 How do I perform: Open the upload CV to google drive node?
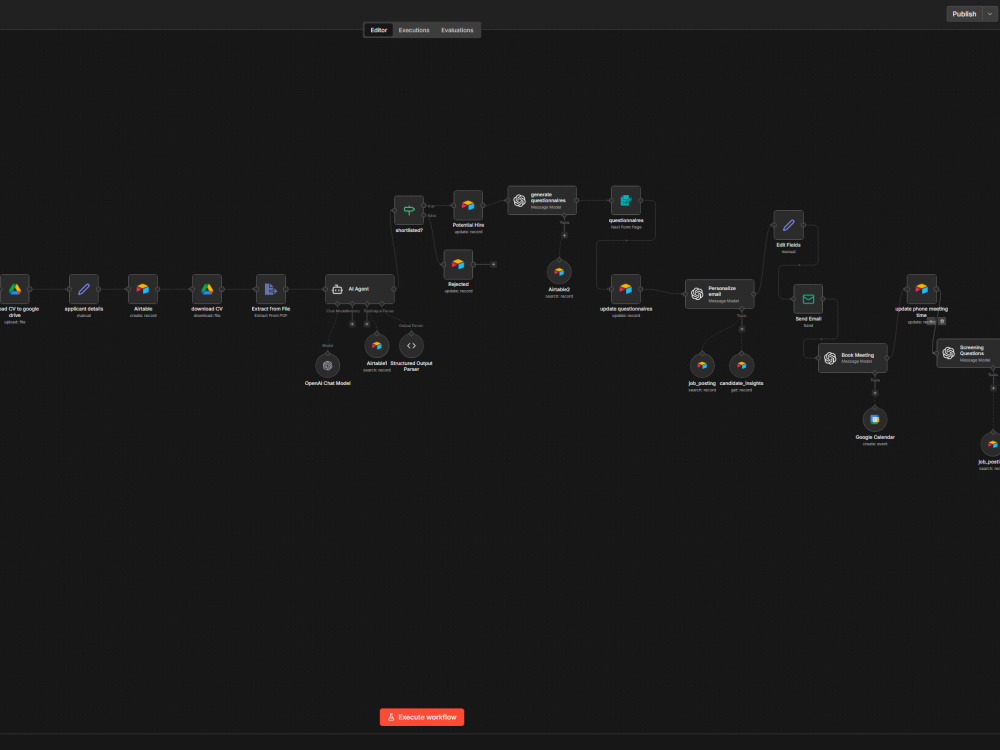(x=15, y=289)
